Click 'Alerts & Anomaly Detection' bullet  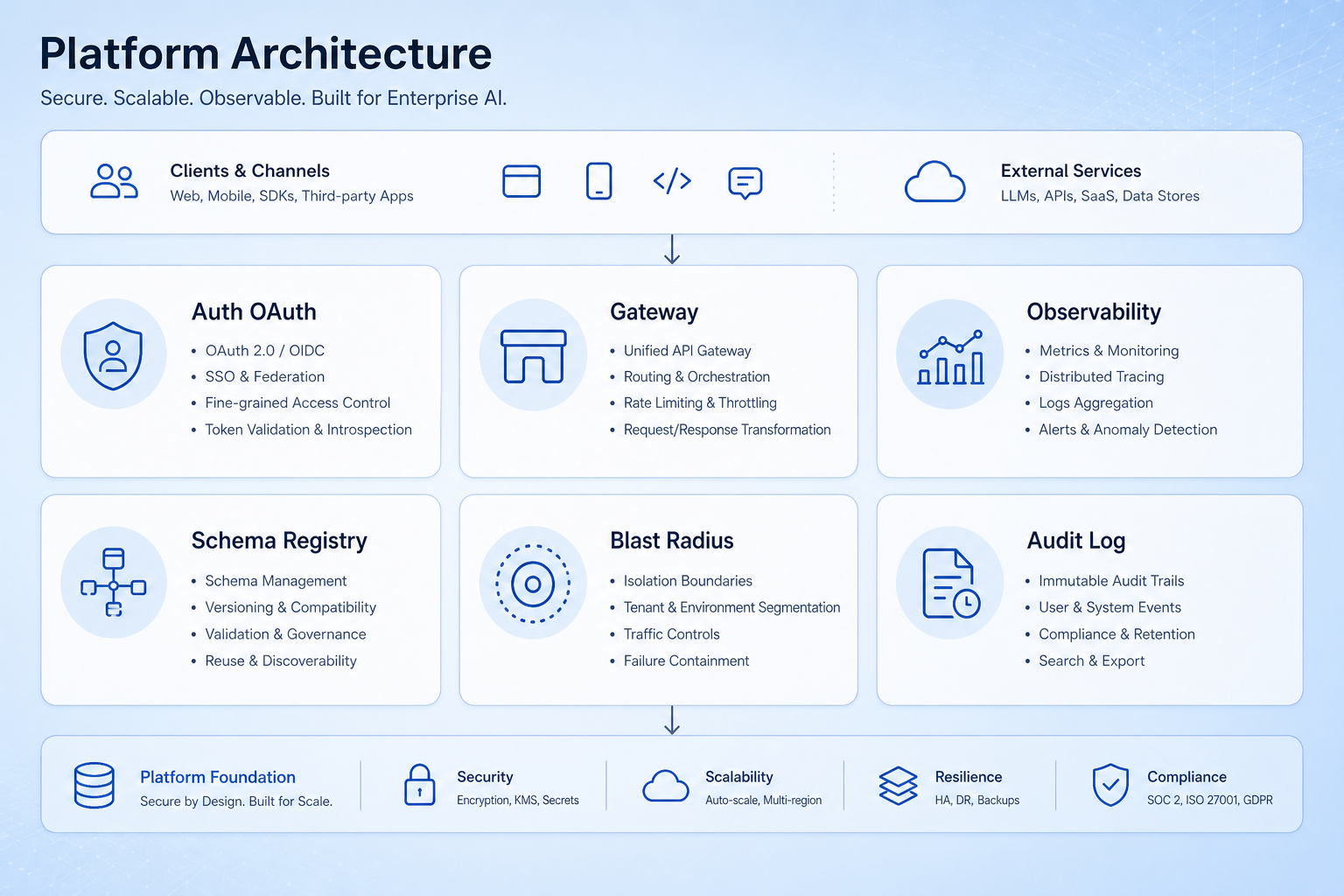pos(1128,430)
